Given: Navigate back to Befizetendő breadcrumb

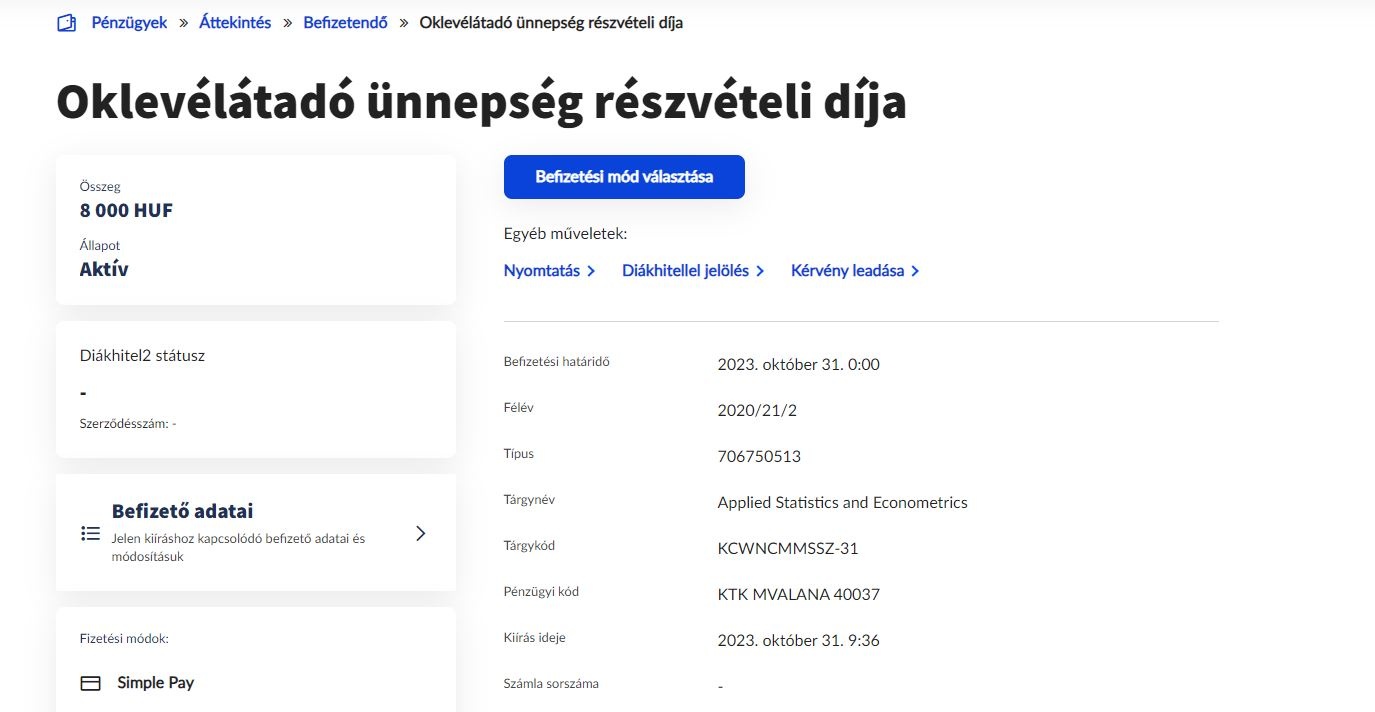Looking at the screenshot, I should point(345,22).
